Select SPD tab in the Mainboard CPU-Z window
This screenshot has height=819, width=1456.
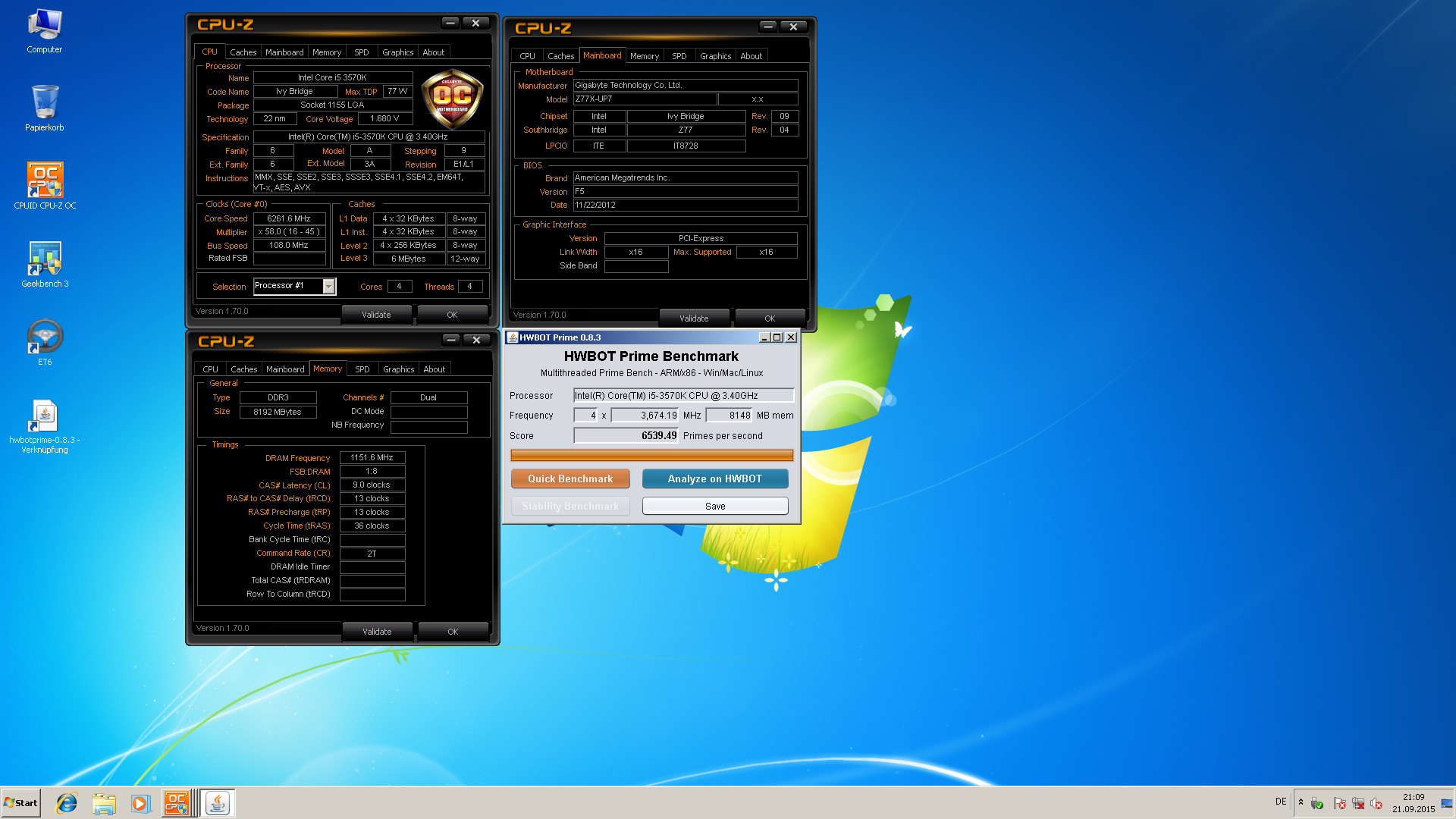[x=679, y=56]
